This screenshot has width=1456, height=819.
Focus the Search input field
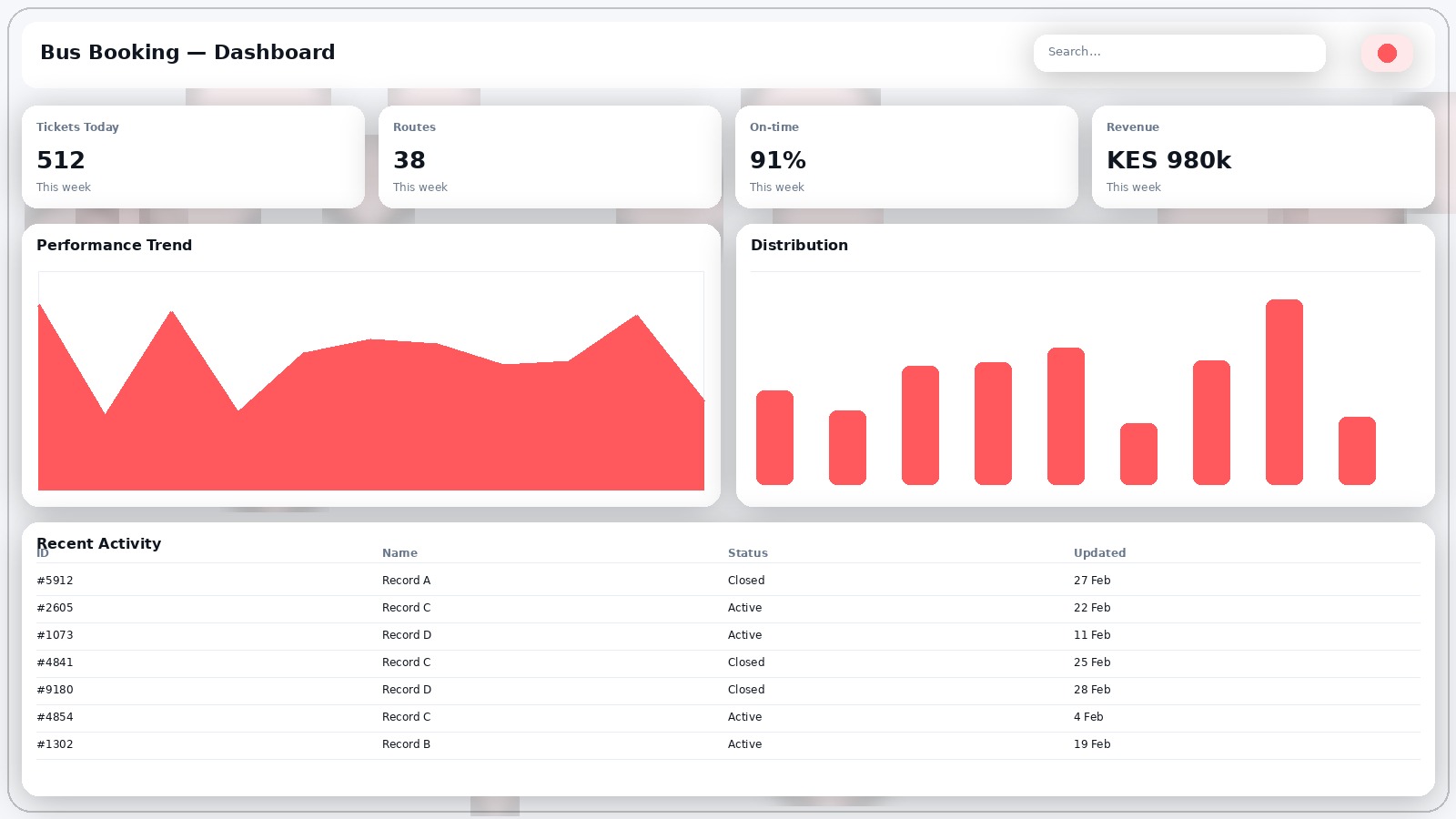tap(1178, 53)
